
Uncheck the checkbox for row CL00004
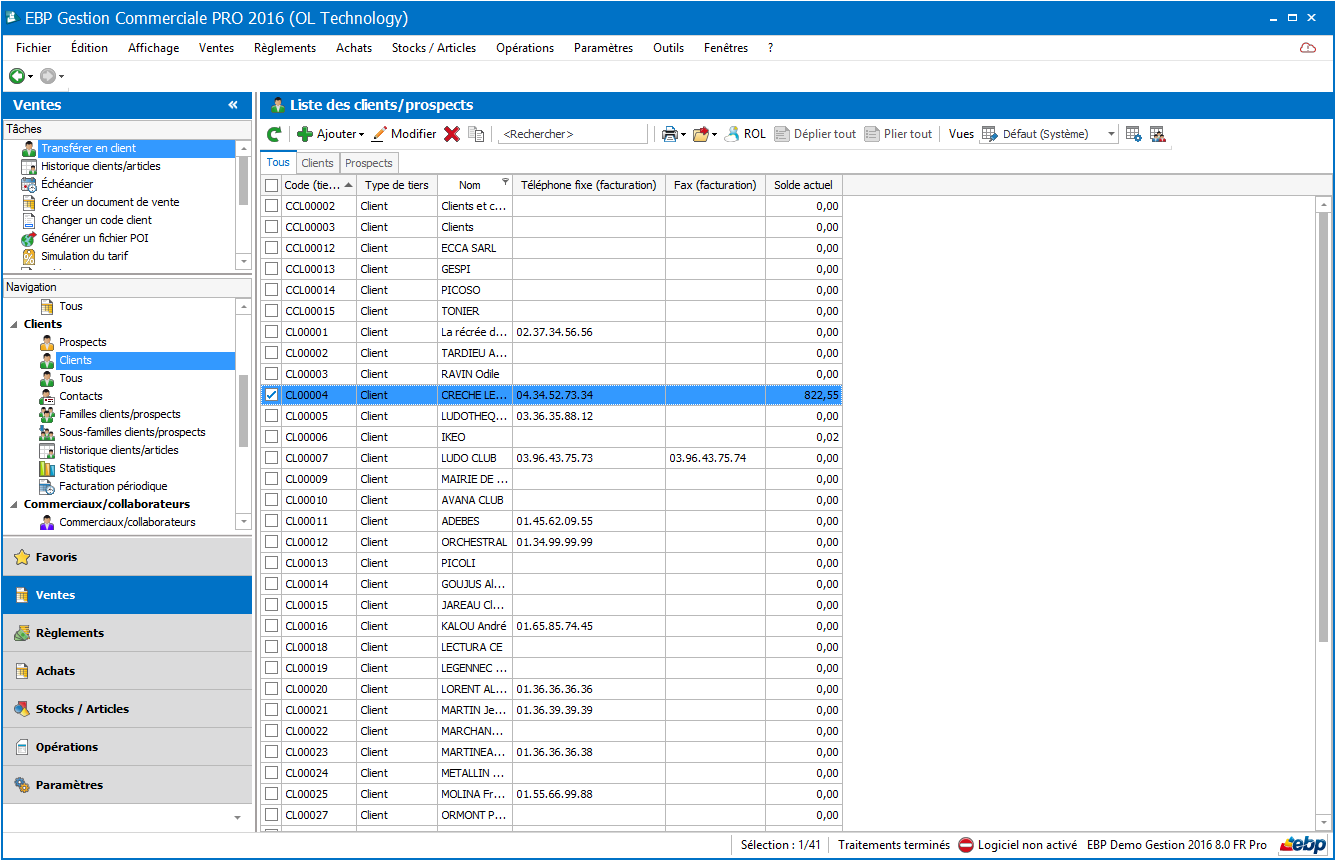point(272,395)
